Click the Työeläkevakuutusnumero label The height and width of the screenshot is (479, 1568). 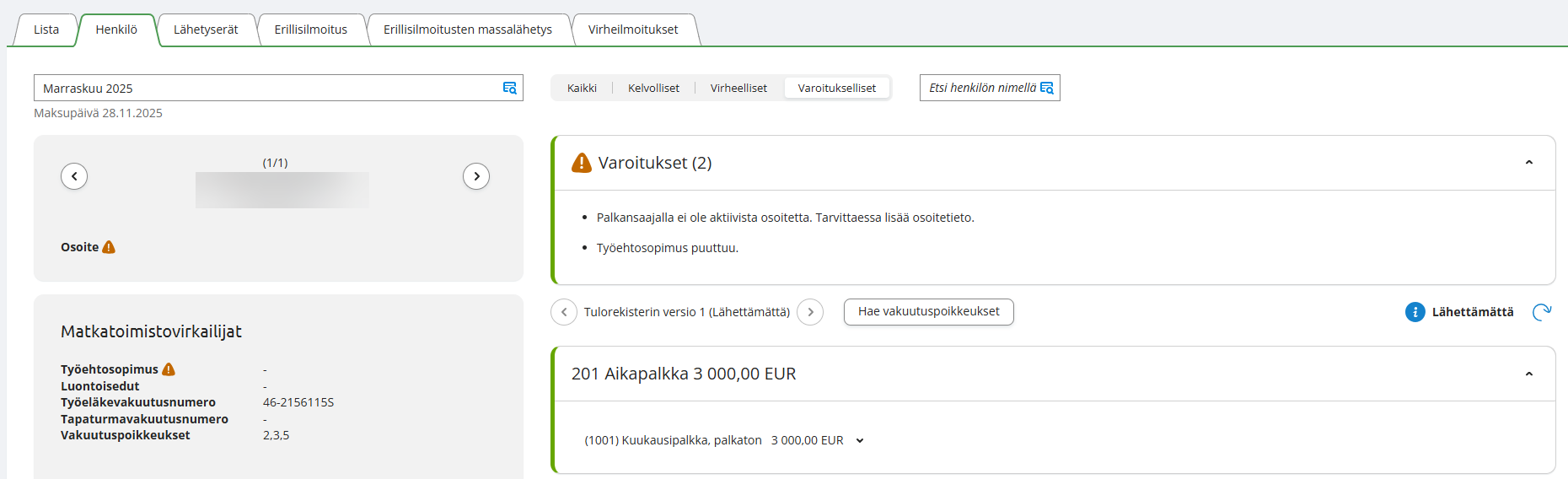[138, 402]
